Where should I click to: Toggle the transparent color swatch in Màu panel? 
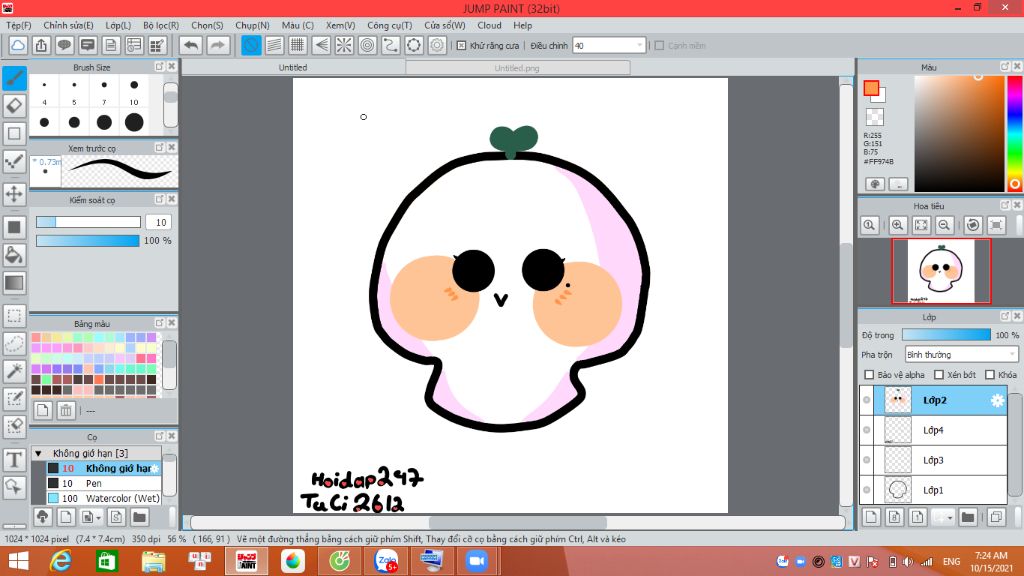[x=874, y=117]
